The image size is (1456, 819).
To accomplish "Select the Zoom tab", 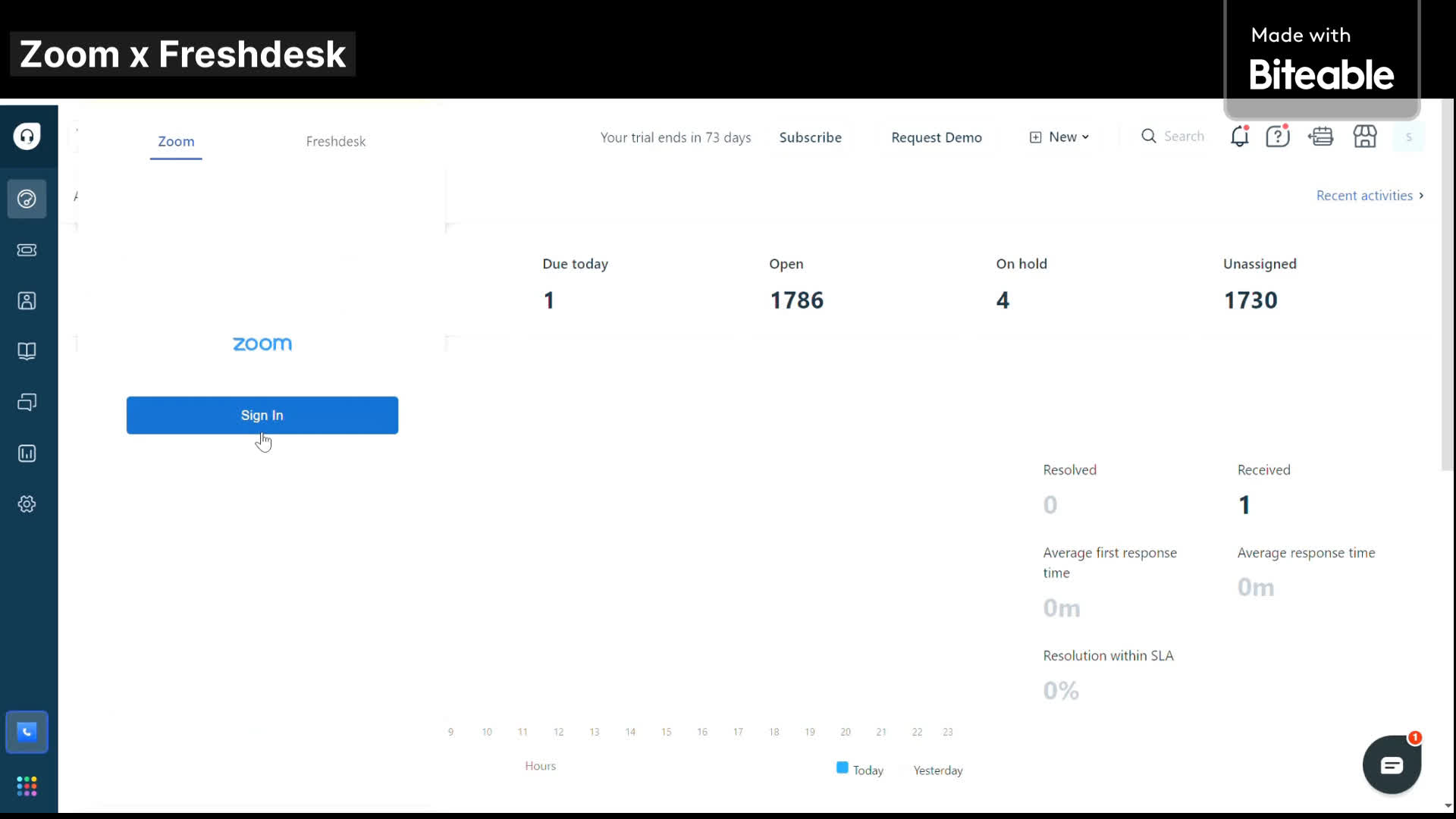I will pyautogui.click(x=176, y=142).
